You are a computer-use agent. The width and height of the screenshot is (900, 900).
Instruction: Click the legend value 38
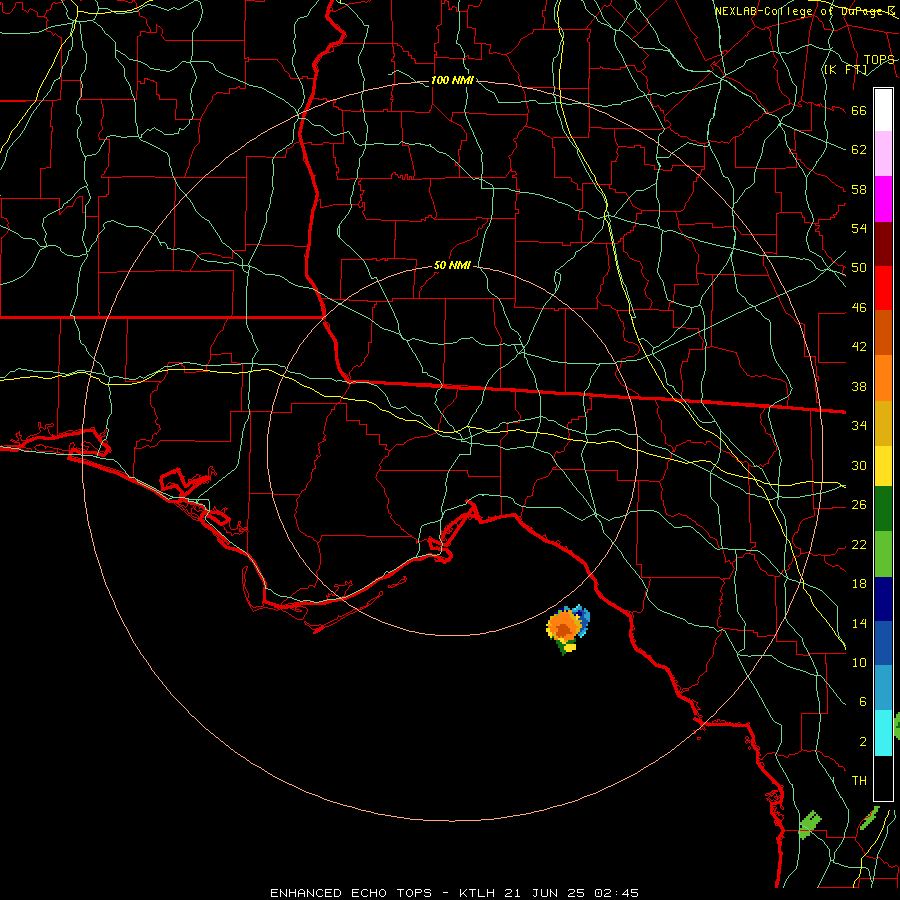pos(859,386)
